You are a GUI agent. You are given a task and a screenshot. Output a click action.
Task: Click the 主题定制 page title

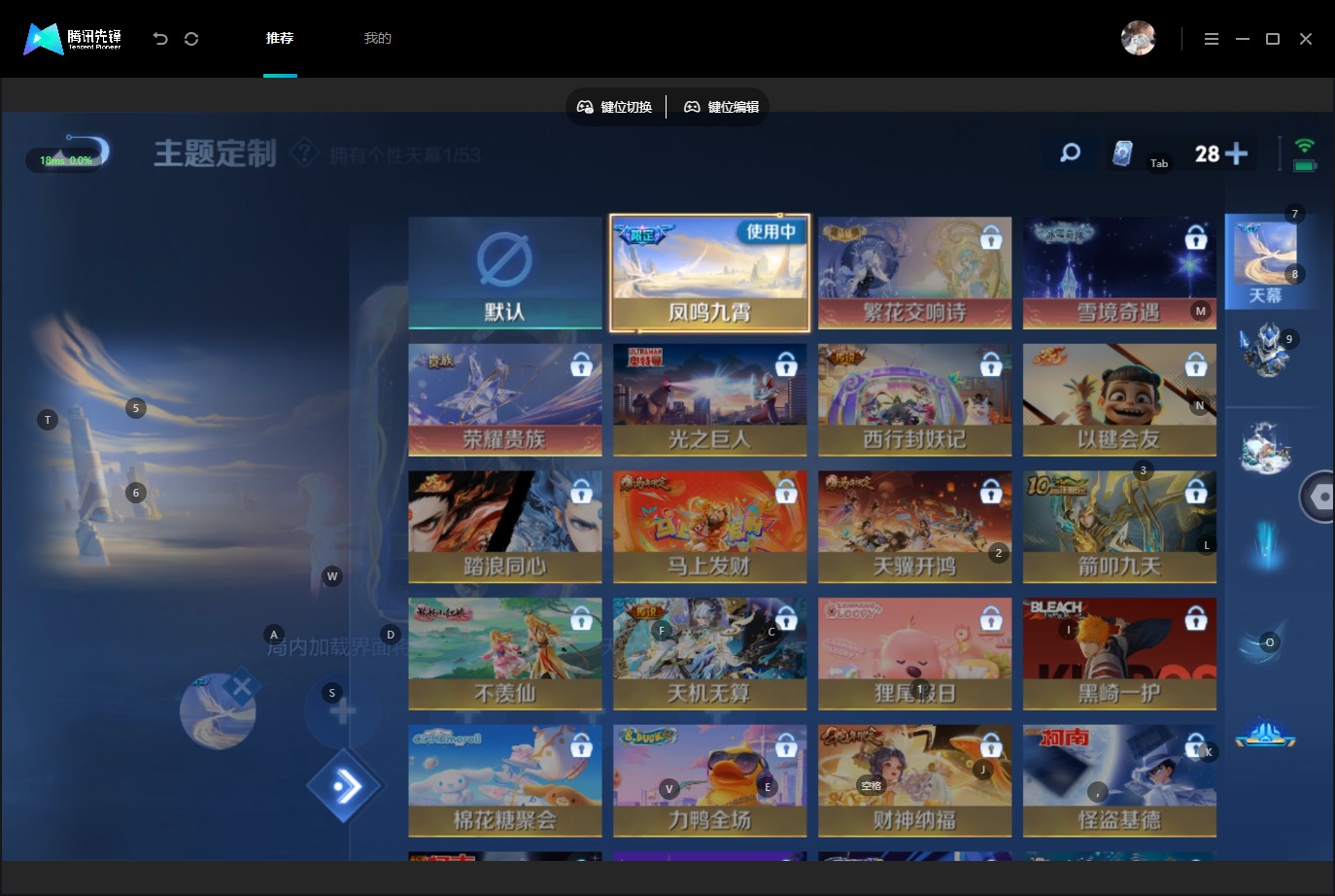coord(215,154)
